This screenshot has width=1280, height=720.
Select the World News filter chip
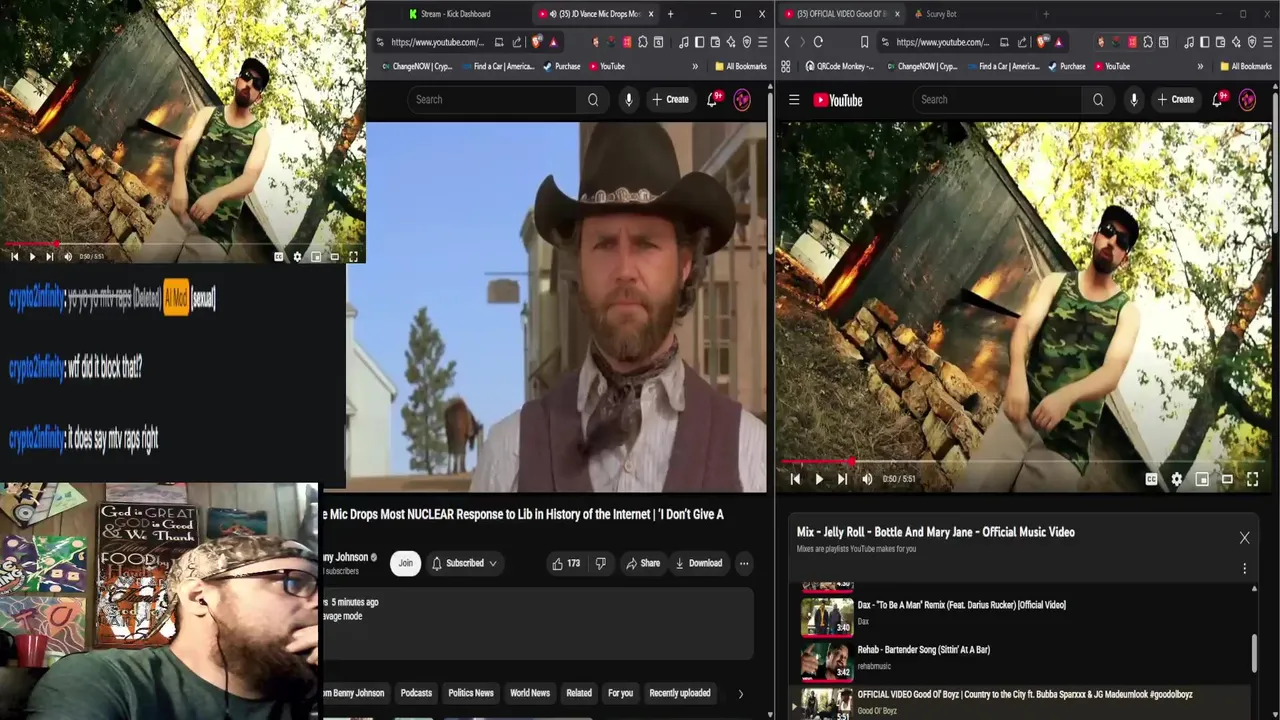(x=530, y=693)
